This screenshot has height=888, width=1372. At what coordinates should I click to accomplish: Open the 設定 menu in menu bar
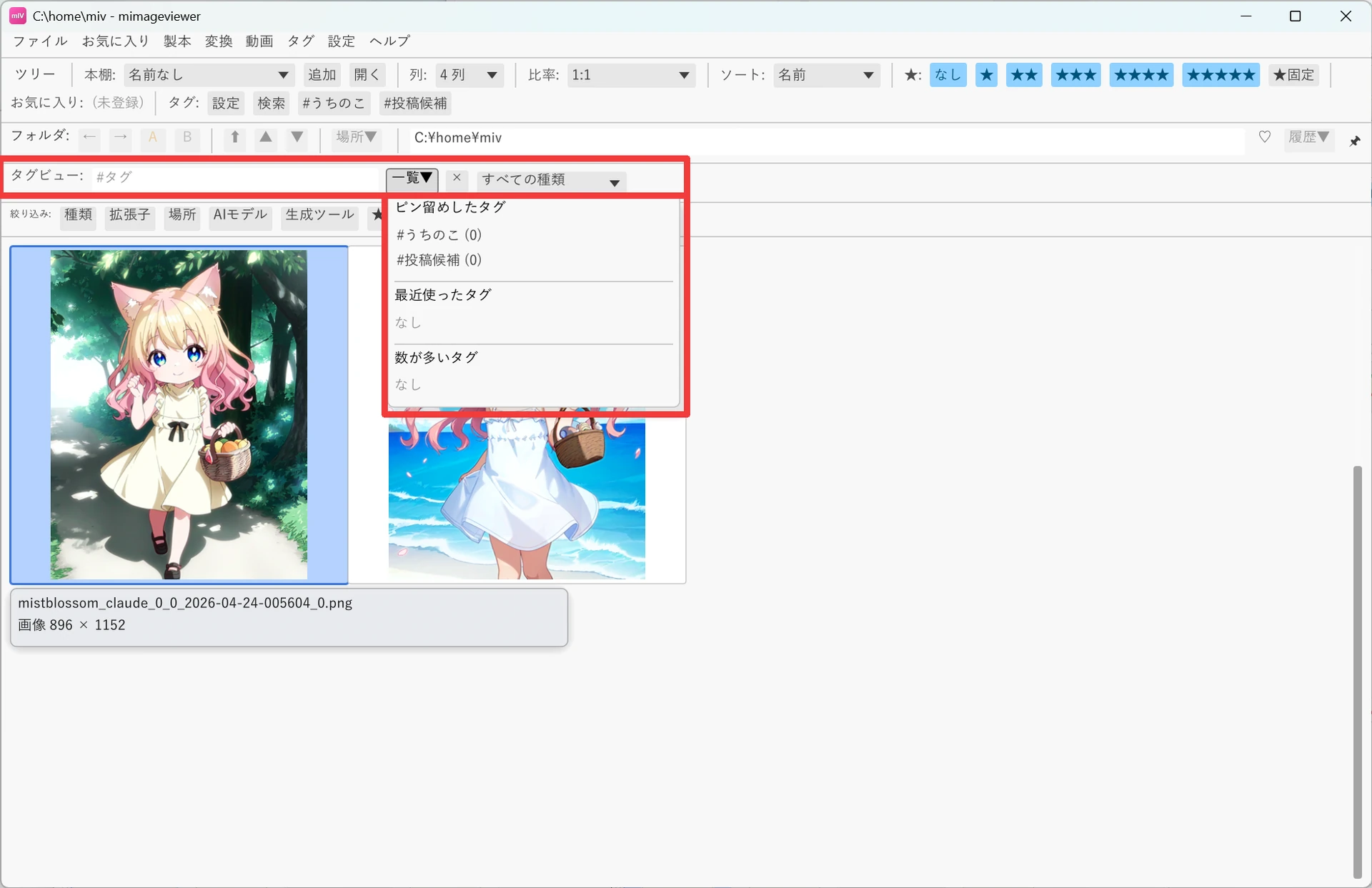point(341,41)
